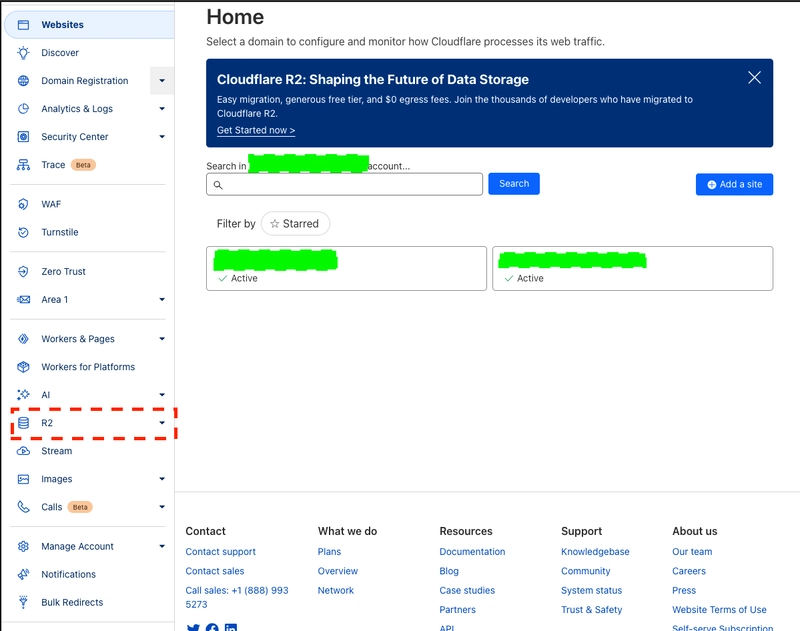The image size is (800, 631).
Task: Click the Discover lightbulb icon
Action: (x=23, y=53)
